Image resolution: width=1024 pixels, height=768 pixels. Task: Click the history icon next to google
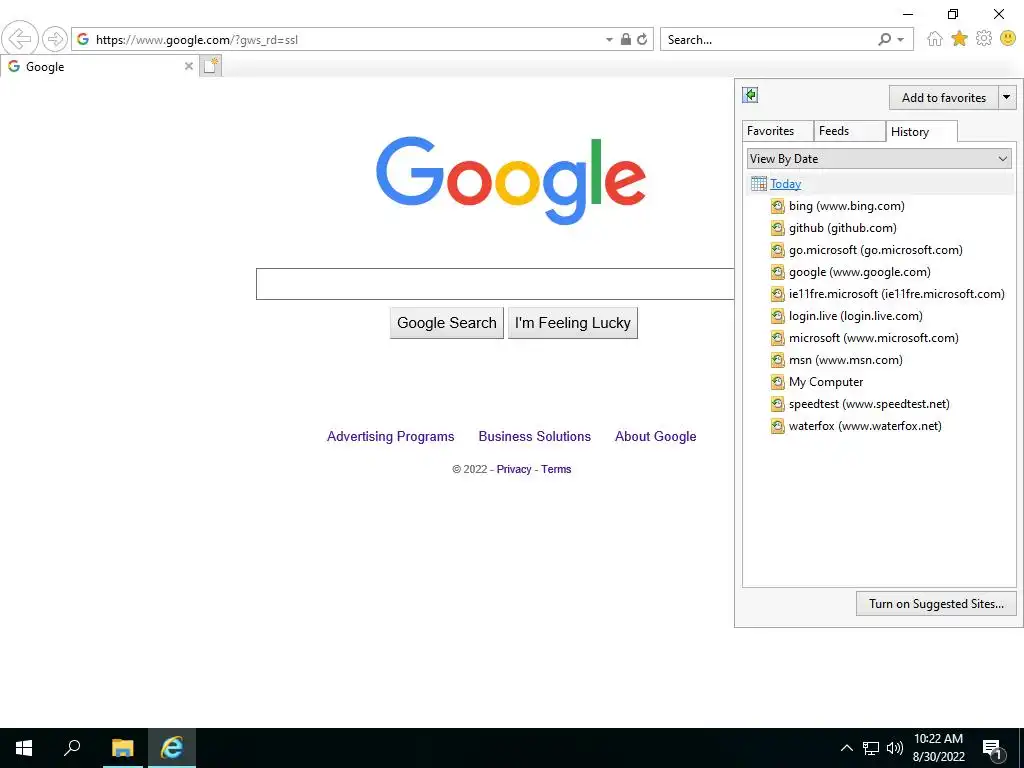[x=777, y=272]
